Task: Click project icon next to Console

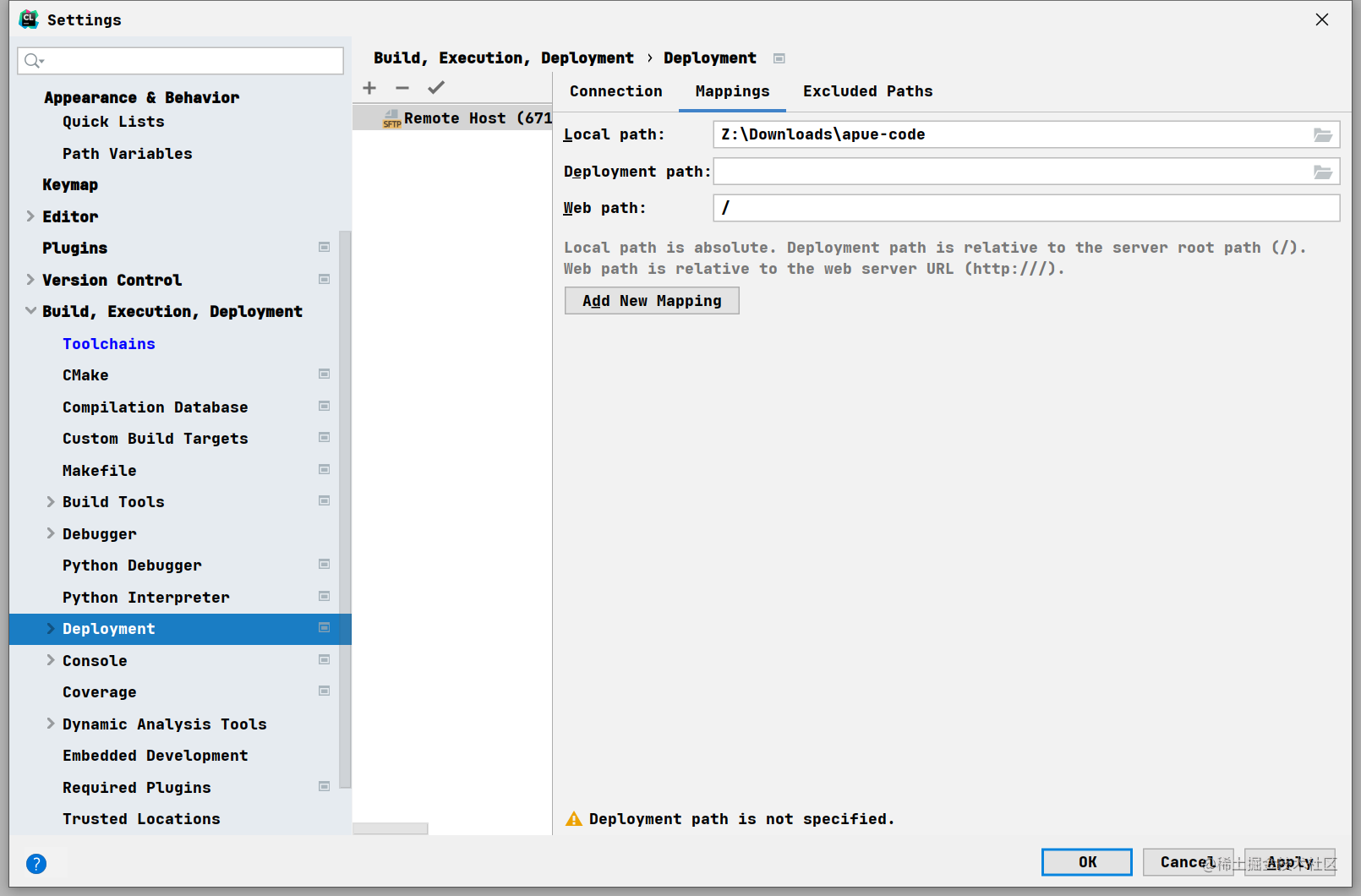Action: tap(324, 659)
